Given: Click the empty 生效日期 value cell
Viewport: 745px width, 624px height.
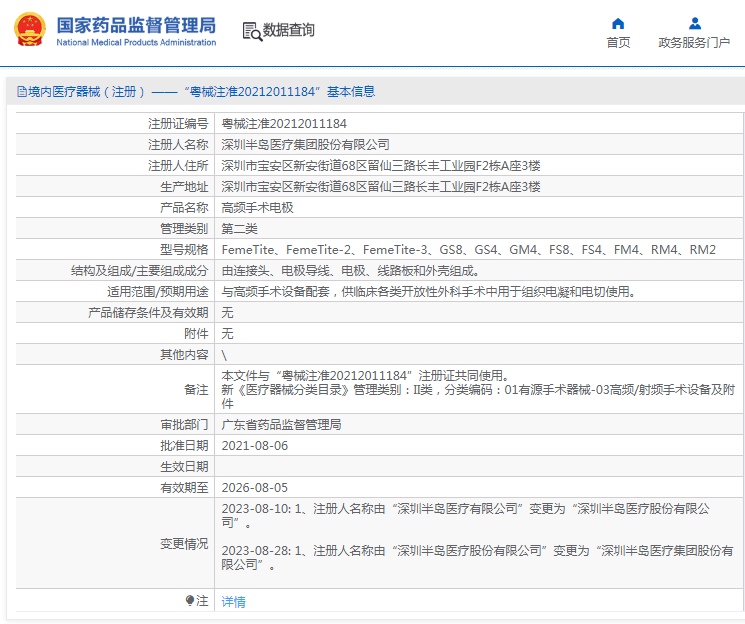Looking at the screenshot, I should tap(479, 466).
